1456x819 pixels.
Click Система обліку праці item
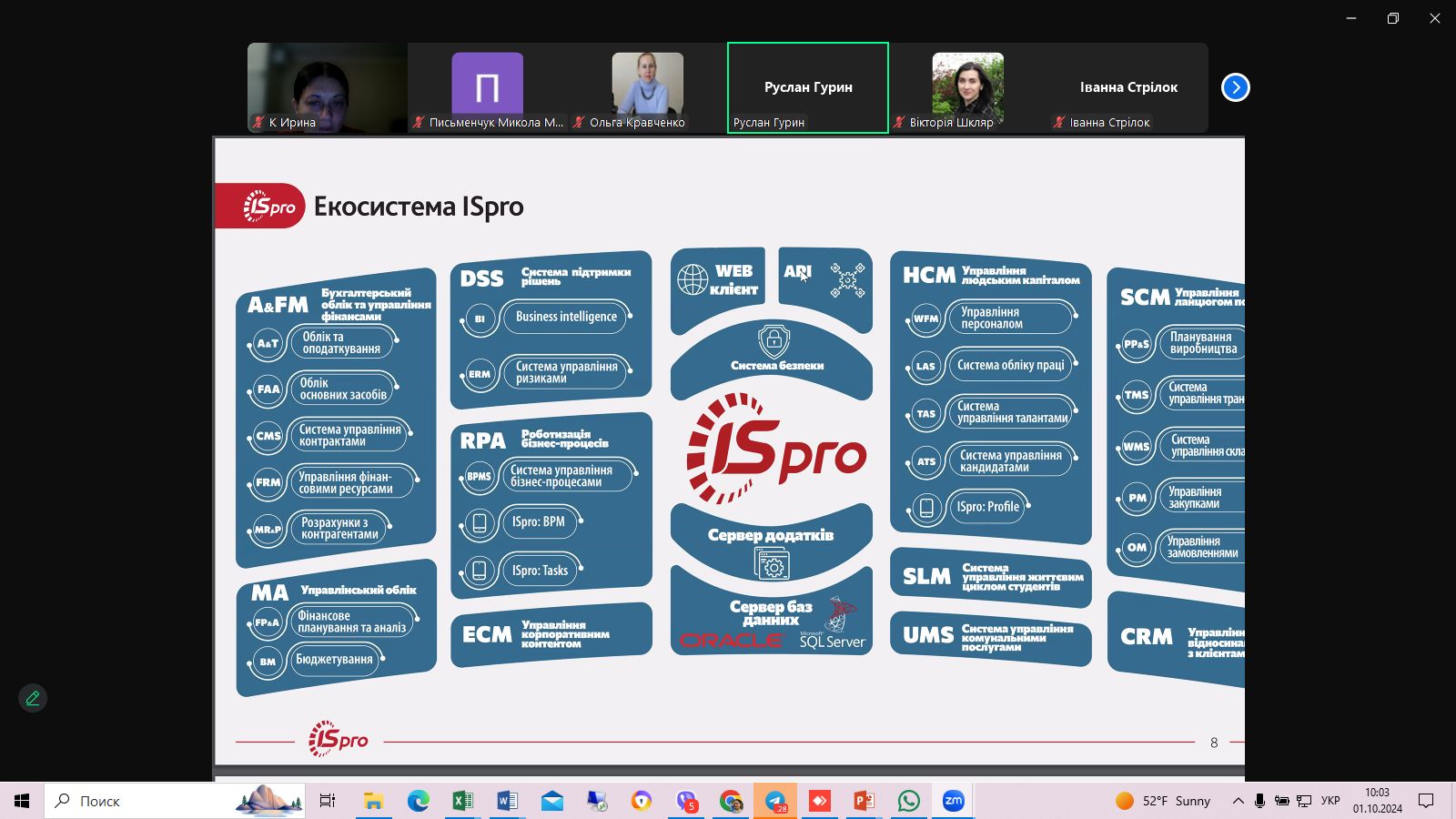pos(1012,366)
